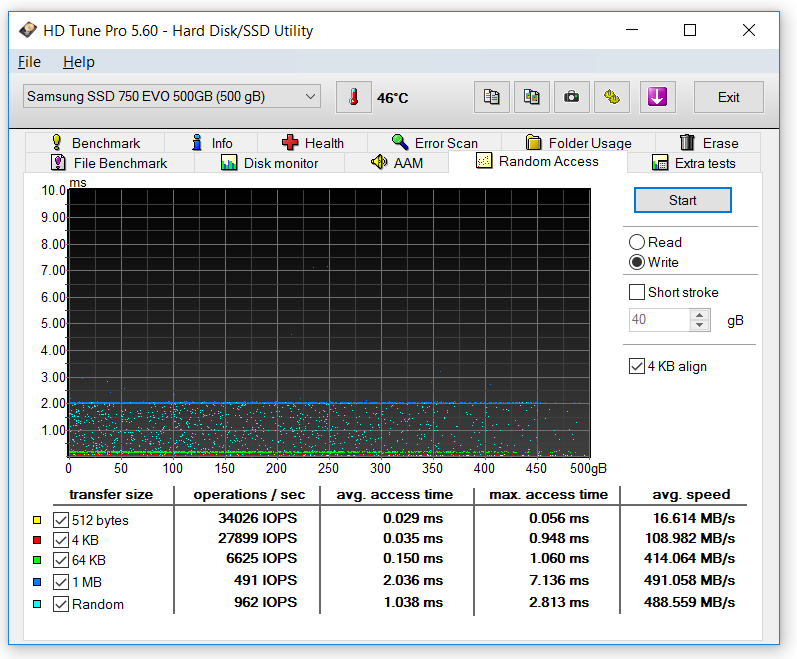
Task: Open the Samsung SSD drive dropdown
Action: tap(172, 96)
